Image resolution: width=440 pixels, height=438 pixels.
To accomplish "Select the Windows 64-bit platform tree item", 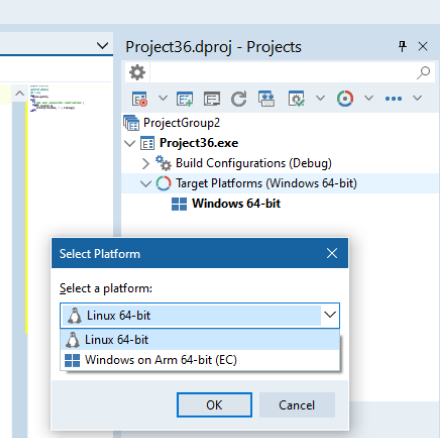I will pyautogui.click(x=236, y=204).
